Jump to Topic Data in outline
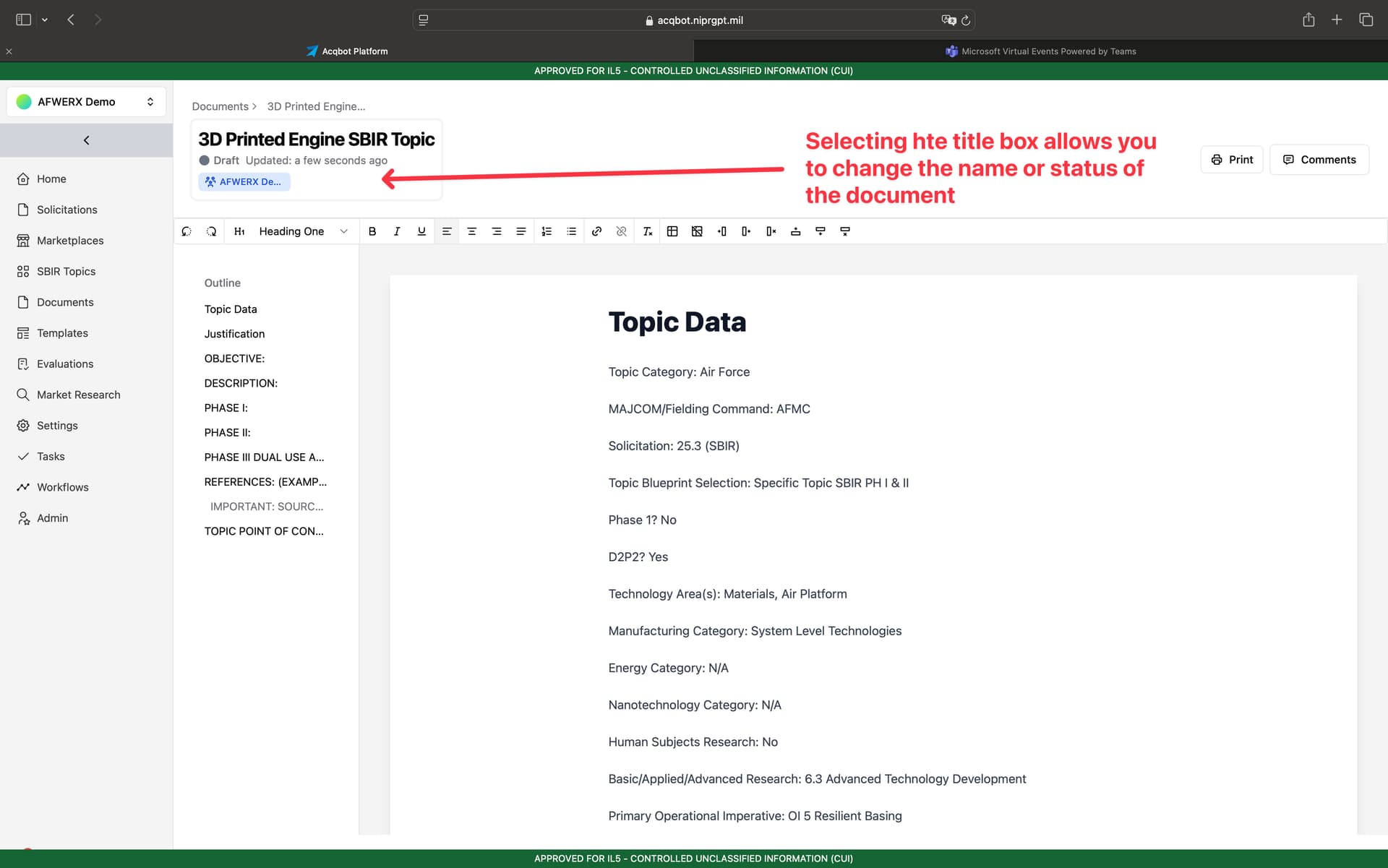Viewport: 1388px width, 868px height. [231, 309]
